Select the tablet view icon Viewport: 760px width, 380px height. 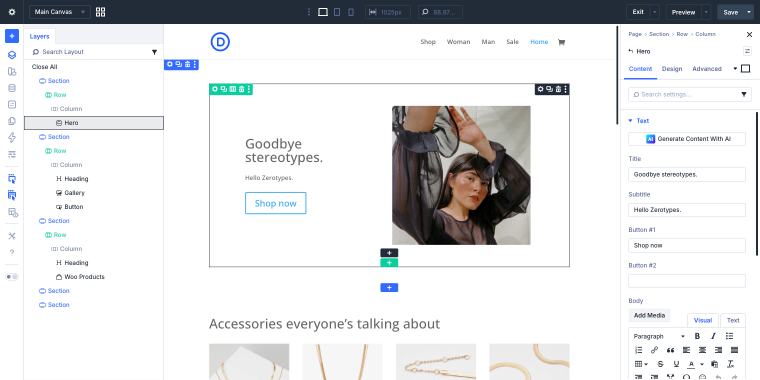pyautogui.click(x=337, y=12)
